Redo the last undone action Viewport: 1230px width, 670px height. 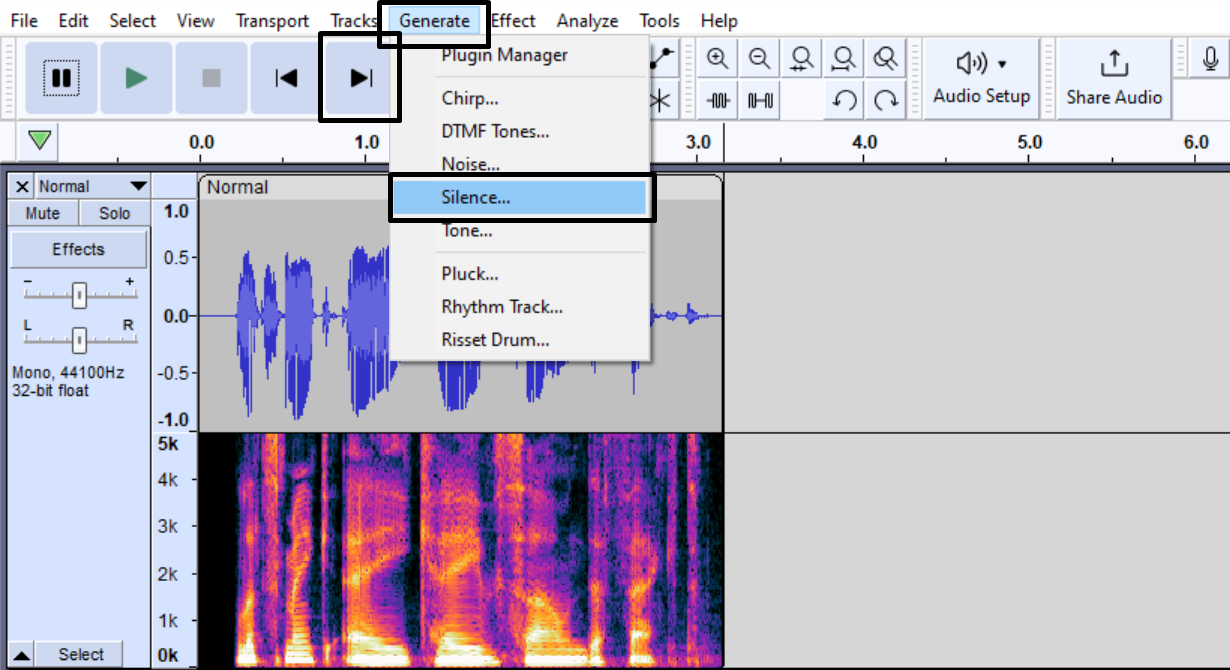coord(885,99)
